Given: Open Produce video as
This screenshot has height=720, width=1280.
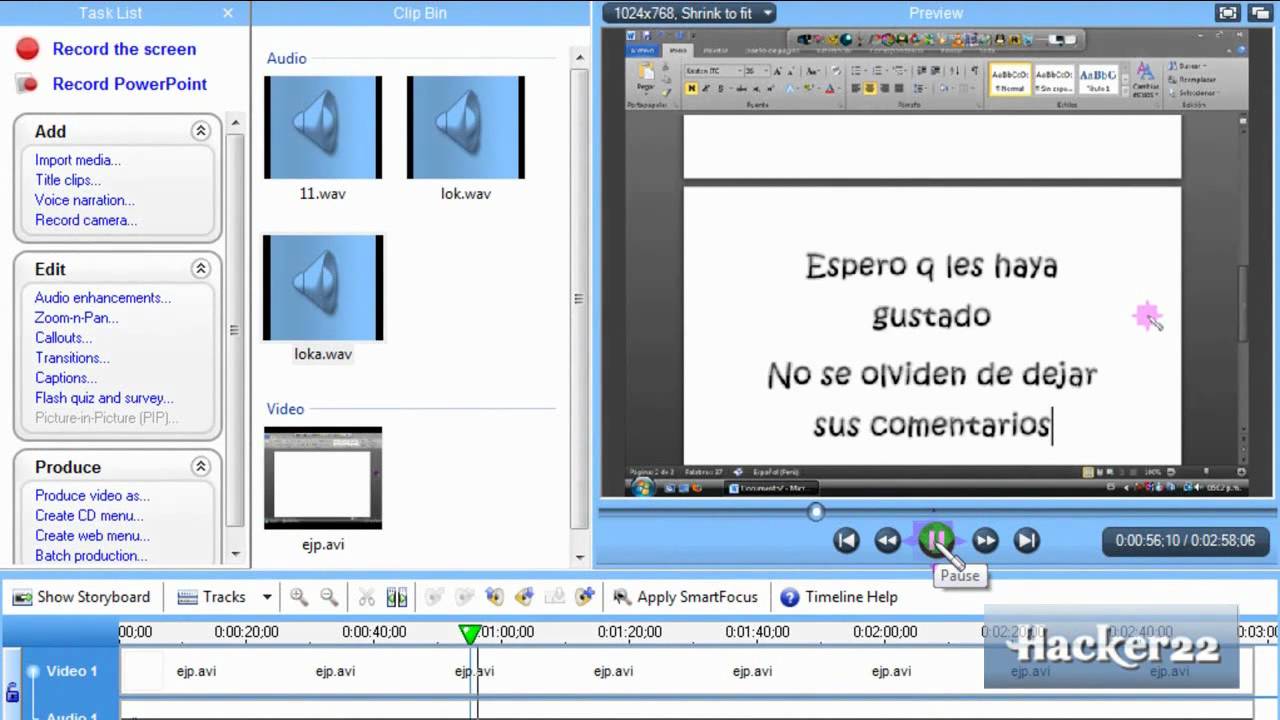Looking at the screenshot, I should click(x=92, y=496).
